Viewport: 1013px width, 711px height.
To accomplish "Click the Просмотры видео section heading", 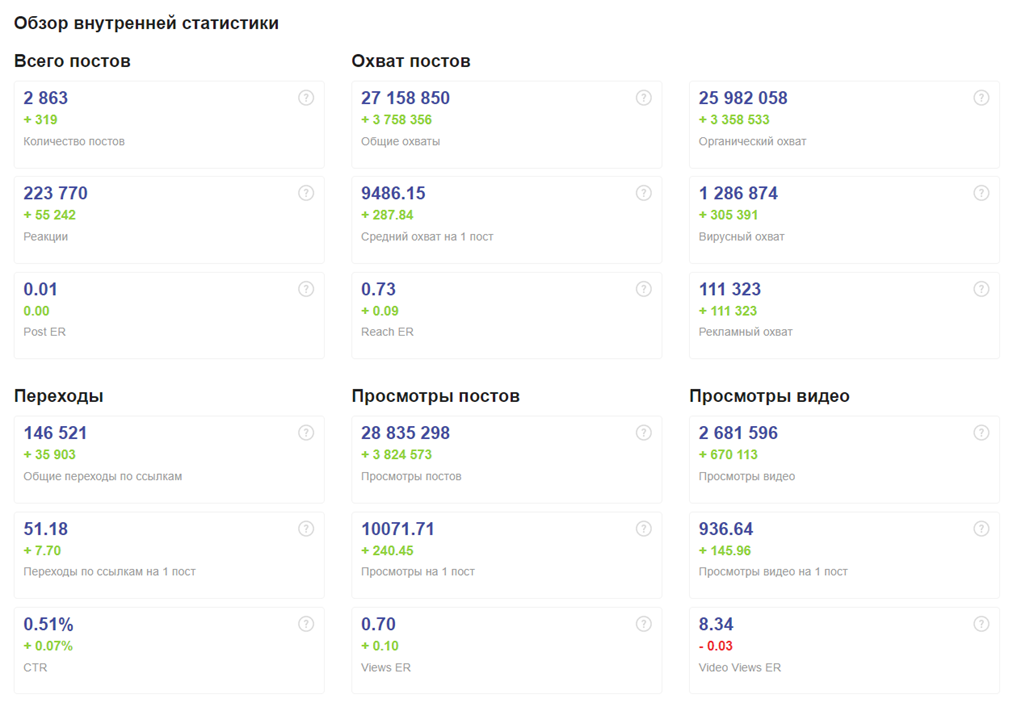I will 769,396.
